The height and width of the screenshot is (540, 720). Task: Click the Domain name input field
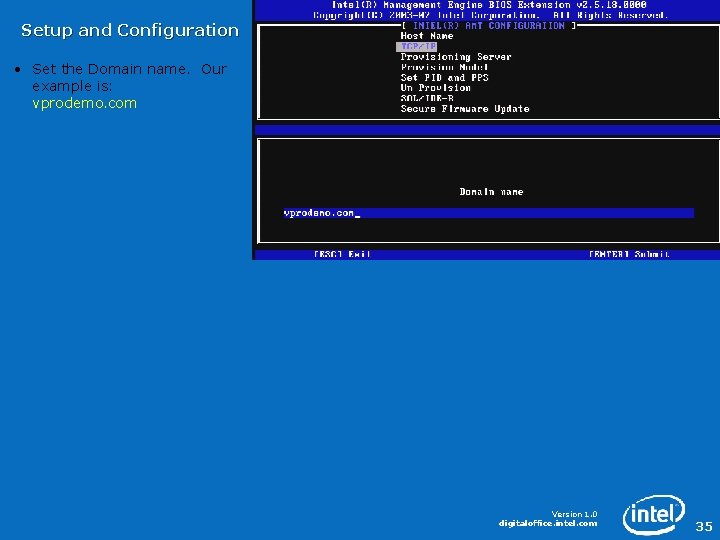click(489, 213)
